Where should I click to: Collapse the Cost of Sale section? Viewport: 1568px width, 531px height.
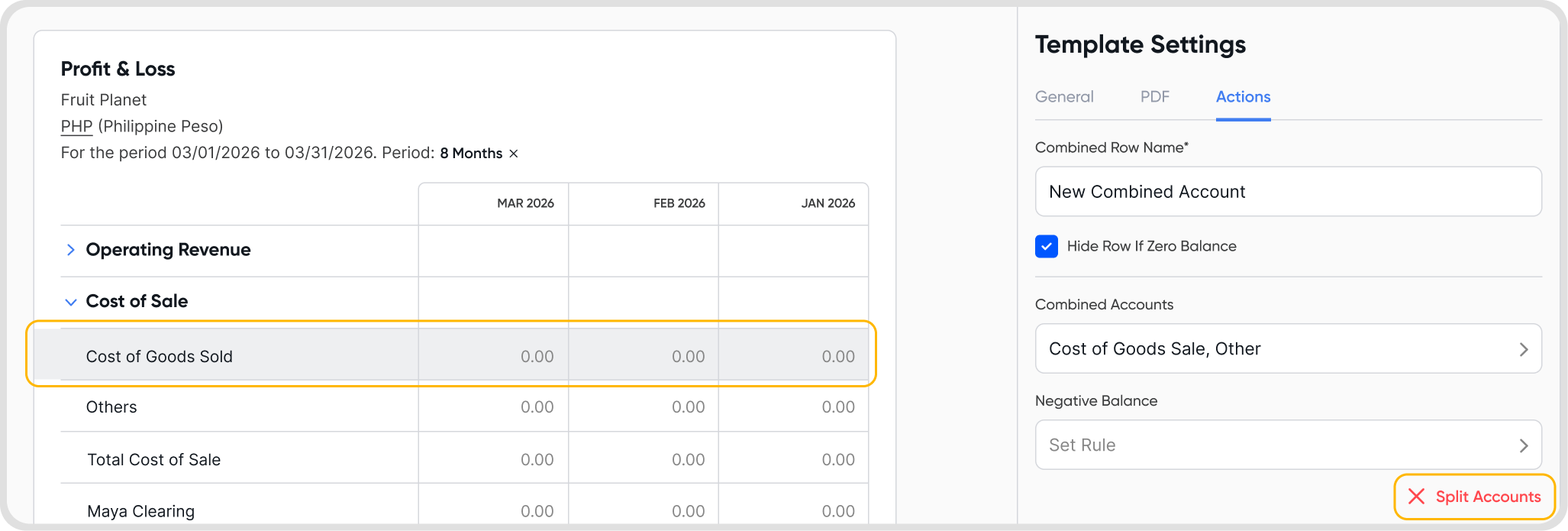[70, 302]
